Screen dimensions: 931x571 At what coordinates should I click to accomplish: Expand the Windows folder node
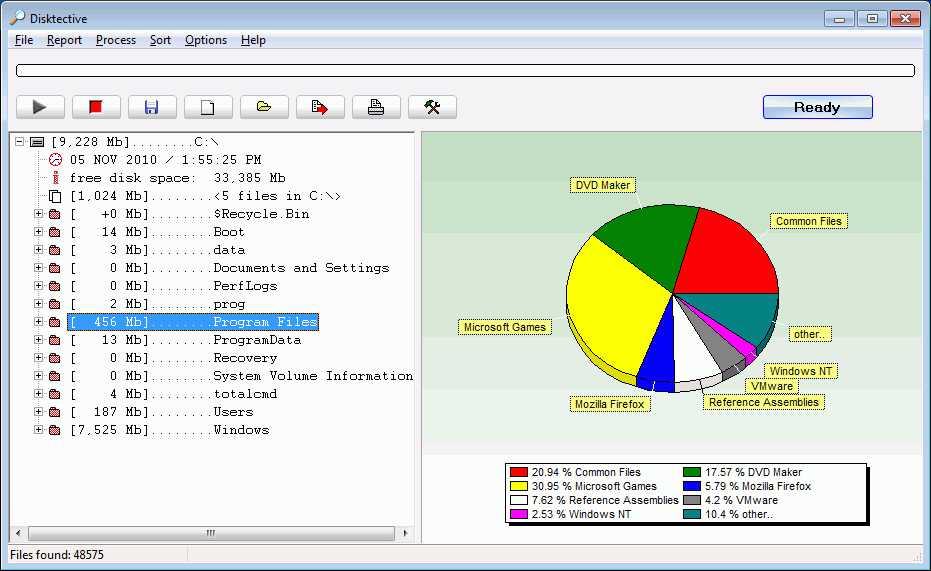click(38, 430)
